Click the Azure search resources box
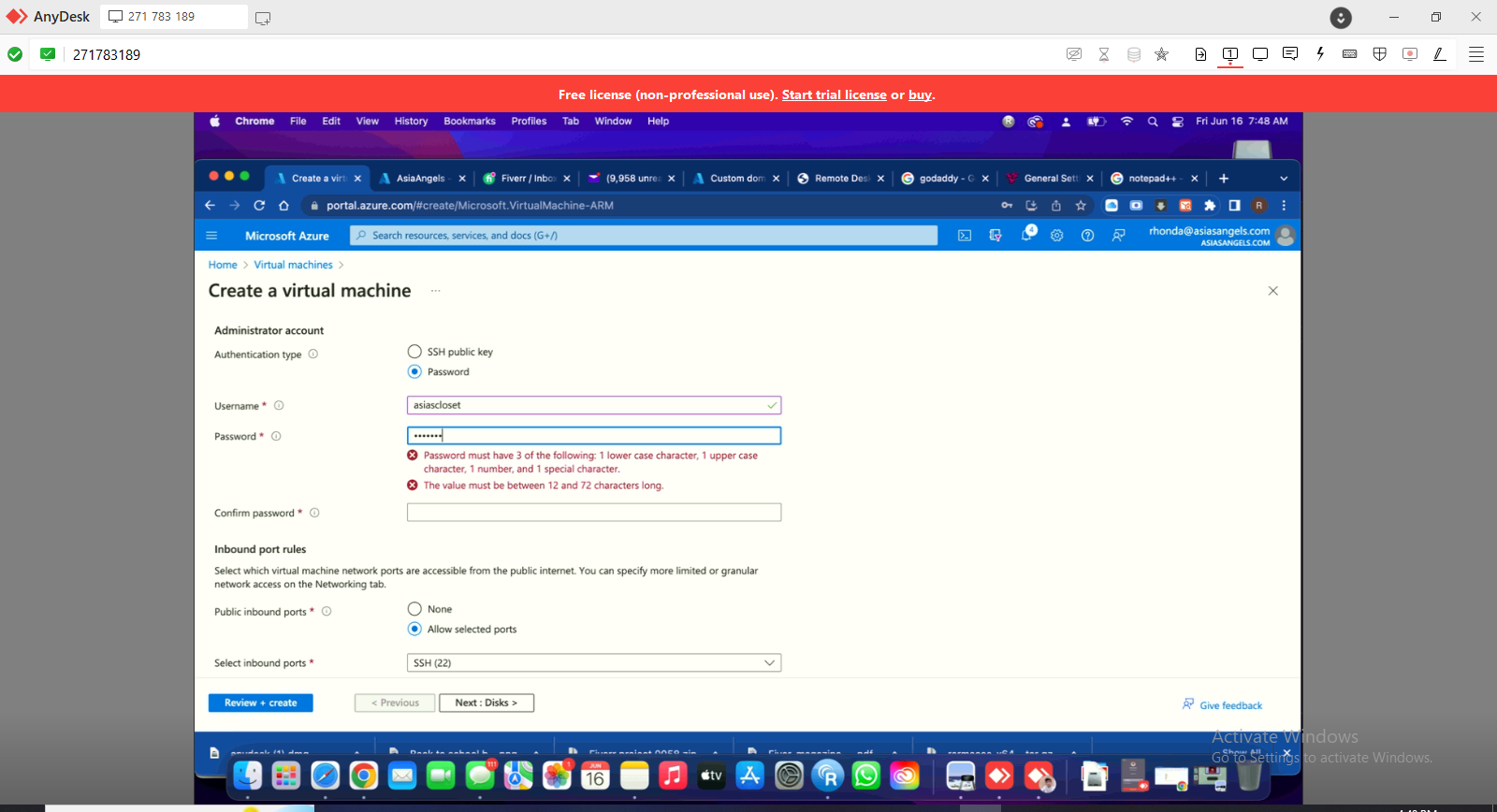Viewport: 1497px width, 812px height. click(644, 236)
